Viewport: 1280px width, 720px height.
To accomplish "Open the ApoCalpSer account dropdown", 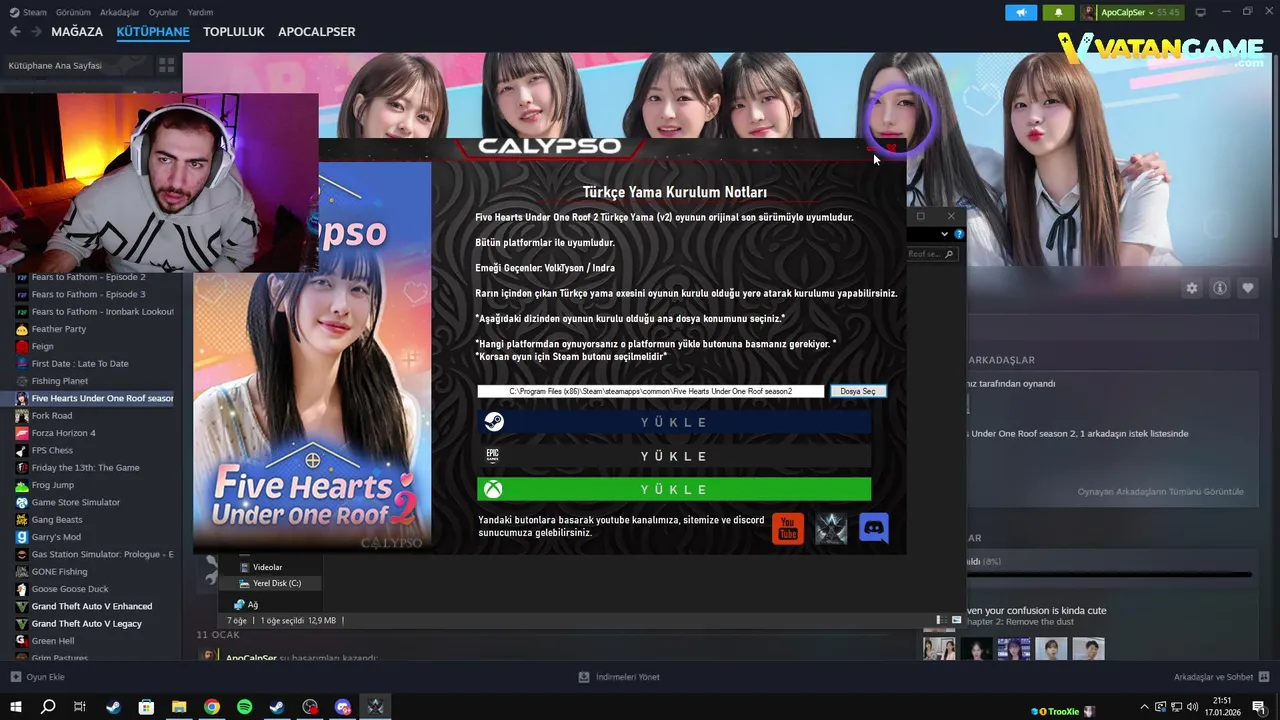I will 1131,12.
